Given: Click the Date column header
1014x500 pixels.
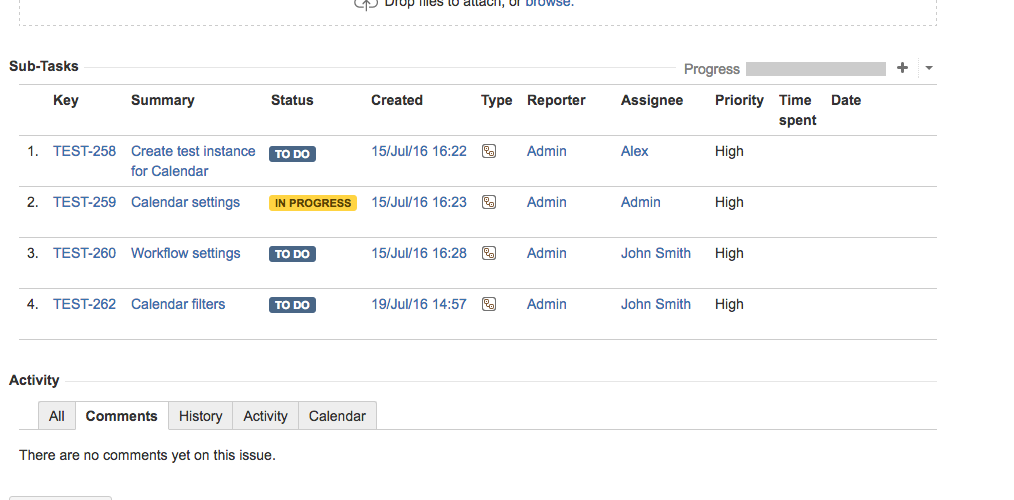Looking at the screenshot, I should [x=846, y=100].
